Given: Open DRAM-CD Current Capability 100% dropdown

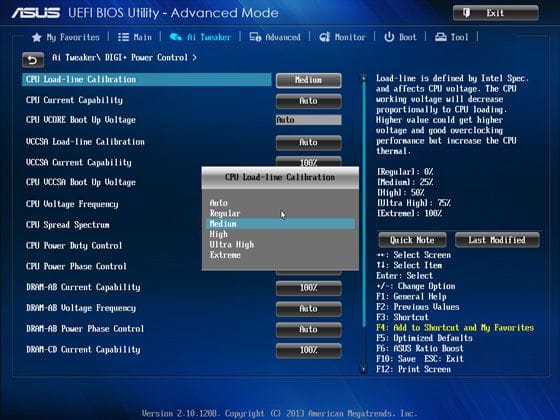Looking at the screenshot, I should tap(309, 350).
